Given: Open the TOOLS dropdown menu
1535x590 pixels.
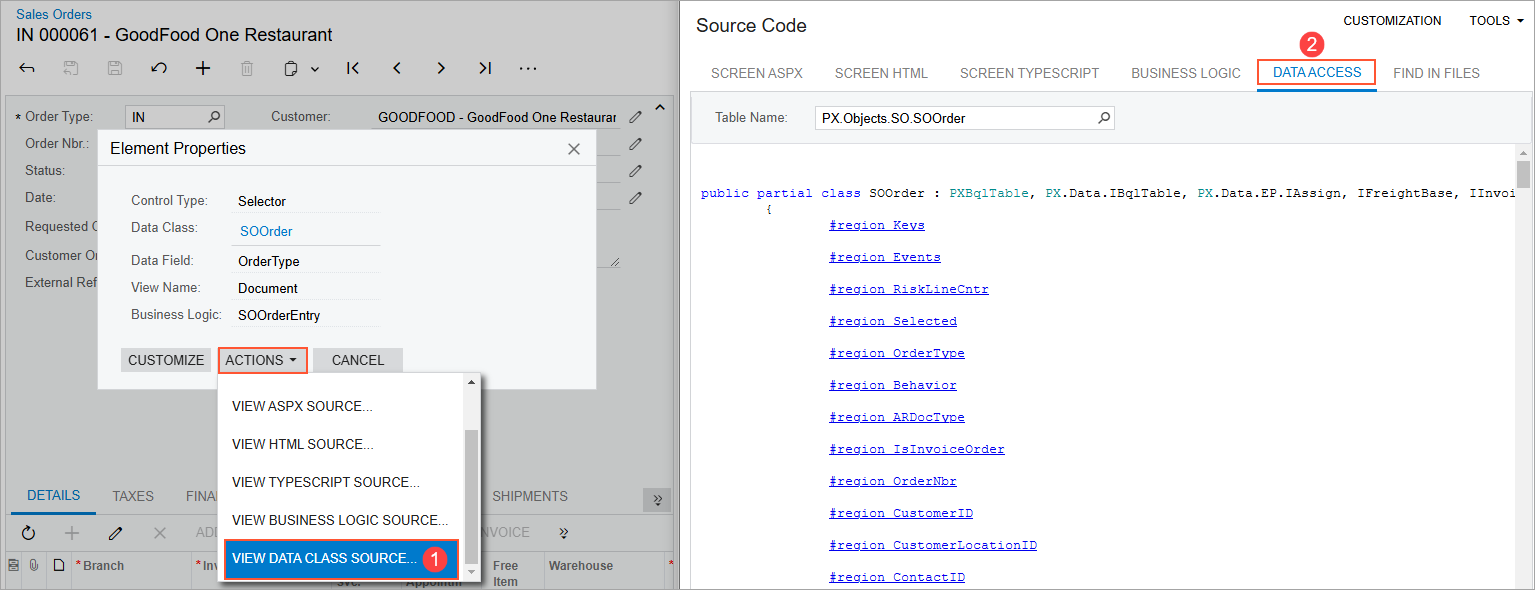Looking at the screenshot, I should [1496, 21].
